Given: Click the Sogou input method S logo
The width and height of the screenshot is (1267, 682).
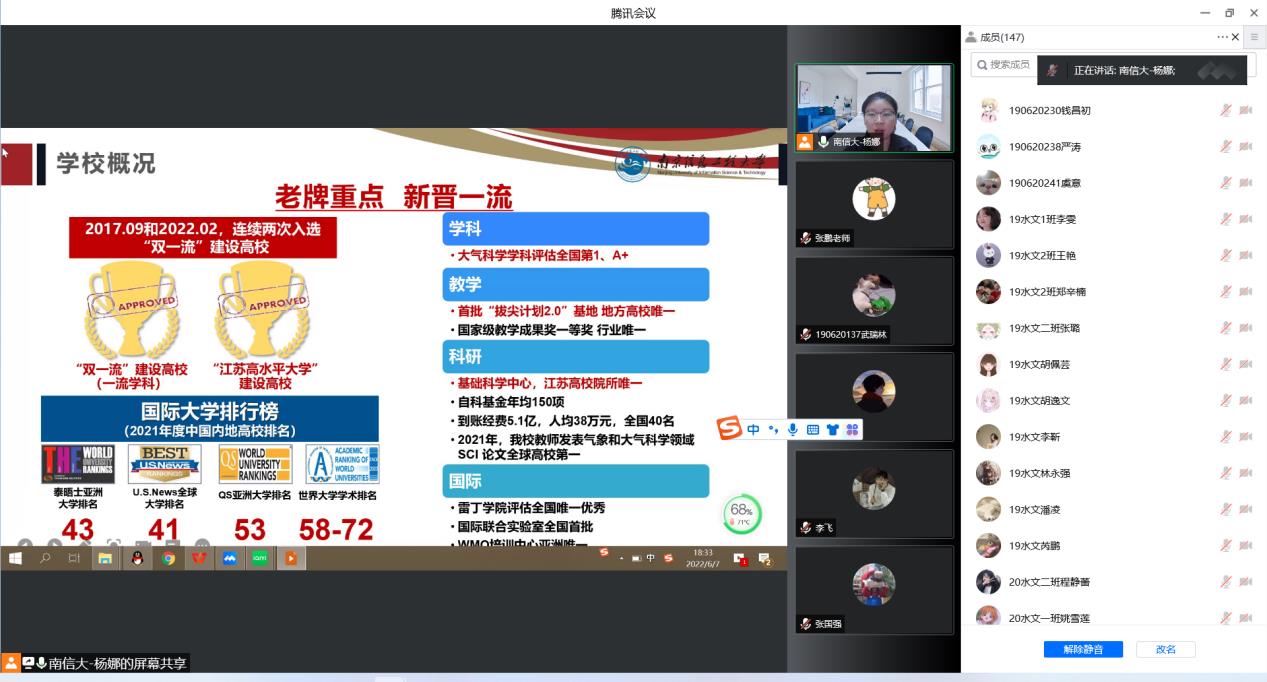Looking at the screenshot, I should tap(730, 429).
